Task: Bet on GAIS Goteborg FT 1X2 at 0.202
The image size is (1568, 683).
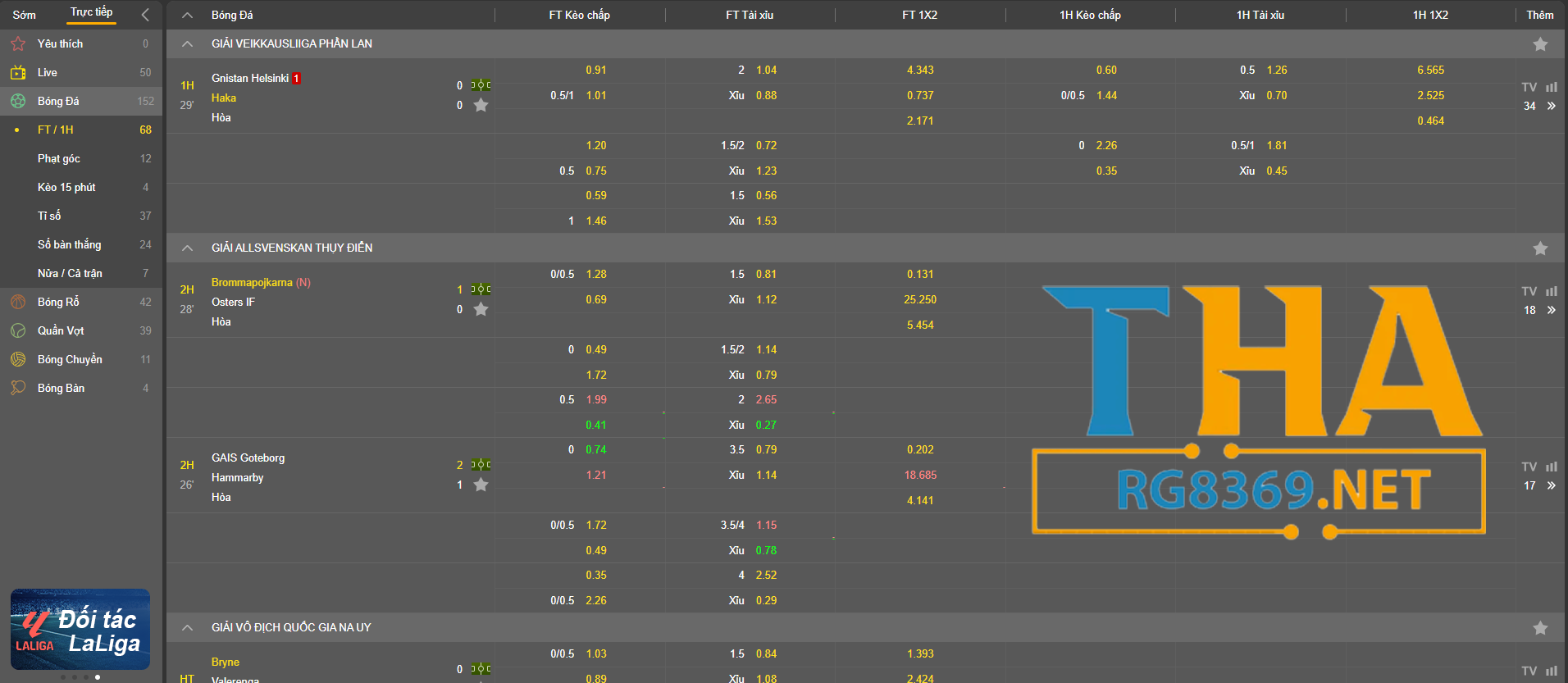Action: 920,449
